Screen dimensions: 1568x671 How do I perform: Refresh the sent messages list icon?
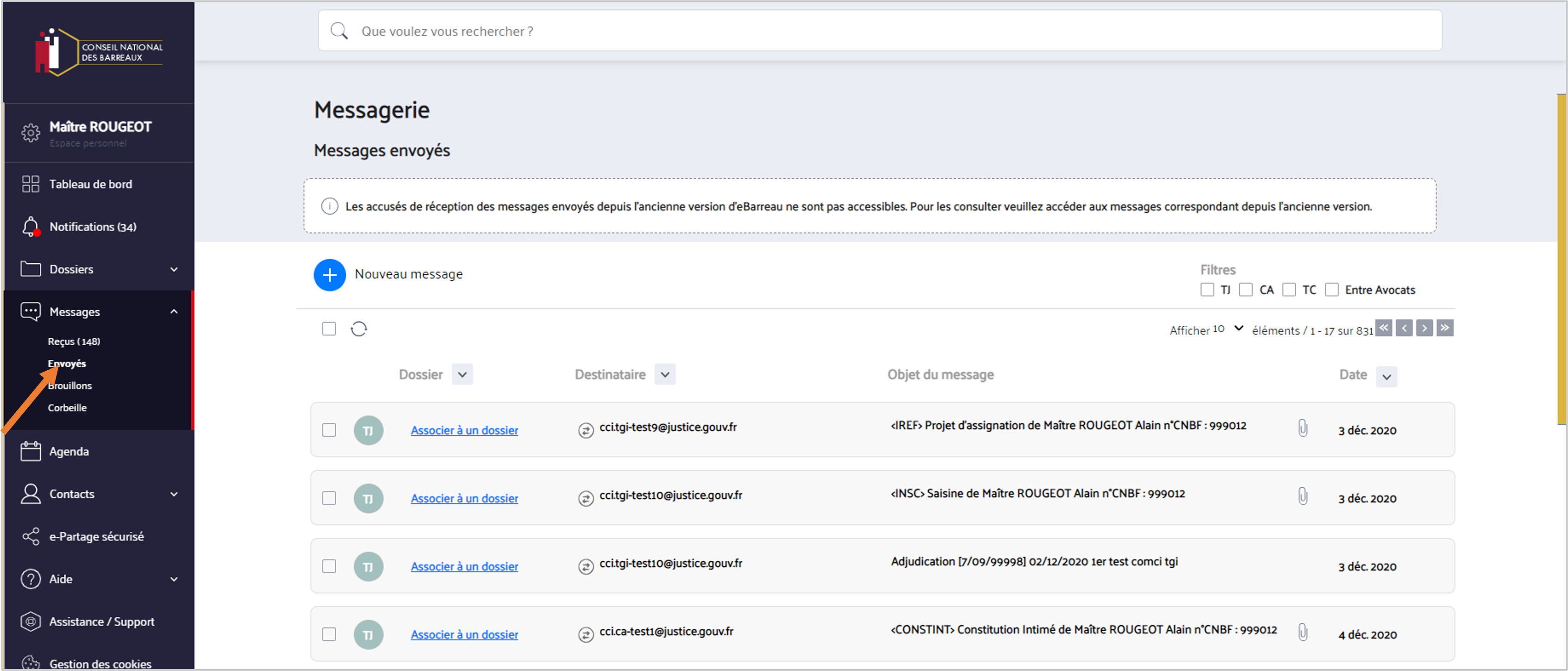pos(358,329)
